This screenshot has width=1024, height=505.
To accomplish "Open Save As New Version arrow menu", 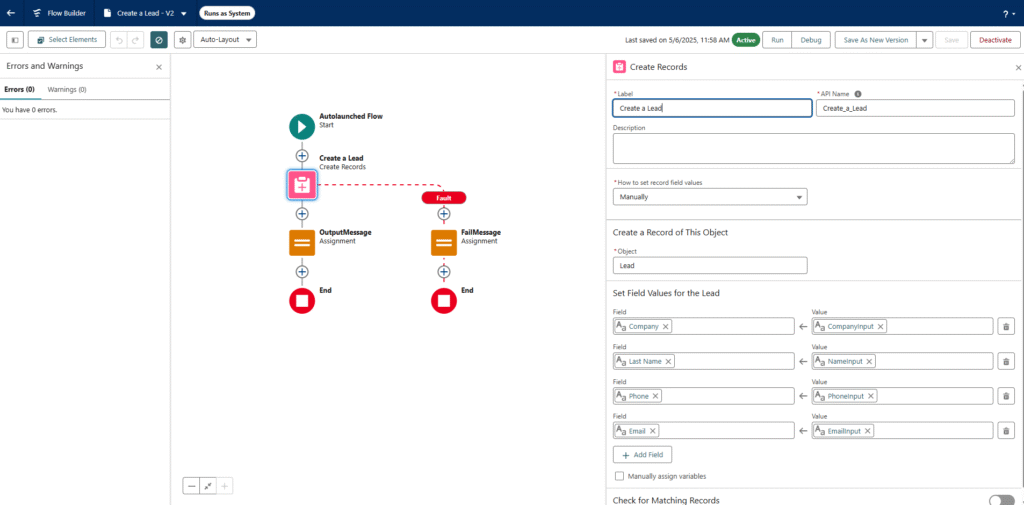I will coord(925,39).
